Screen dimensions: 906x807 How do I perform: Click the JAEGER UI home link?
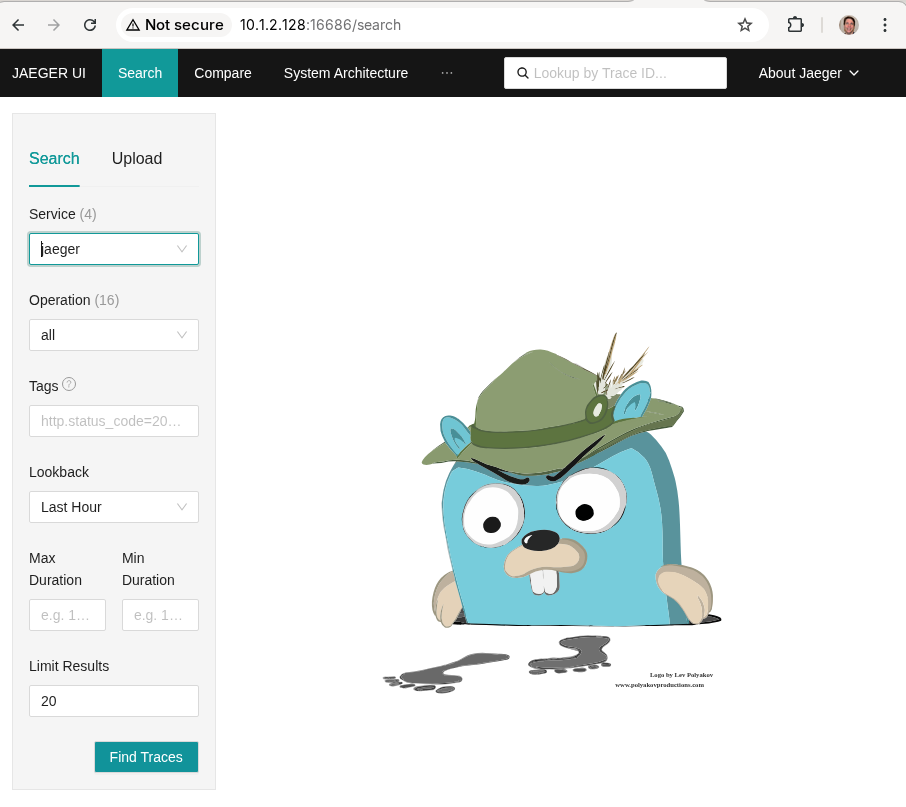pos(49,73)
